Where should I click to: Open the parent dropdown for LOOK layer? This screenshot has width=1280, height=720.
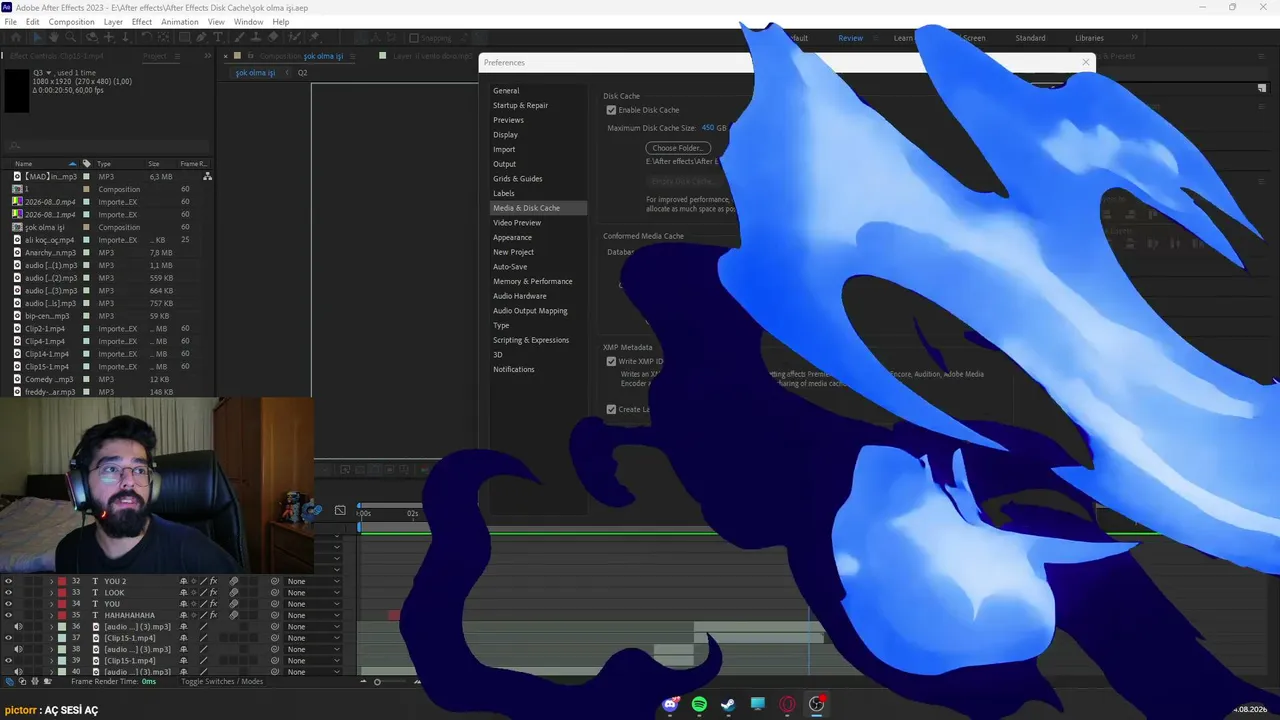pyautogui.click(x=313, y=593)
